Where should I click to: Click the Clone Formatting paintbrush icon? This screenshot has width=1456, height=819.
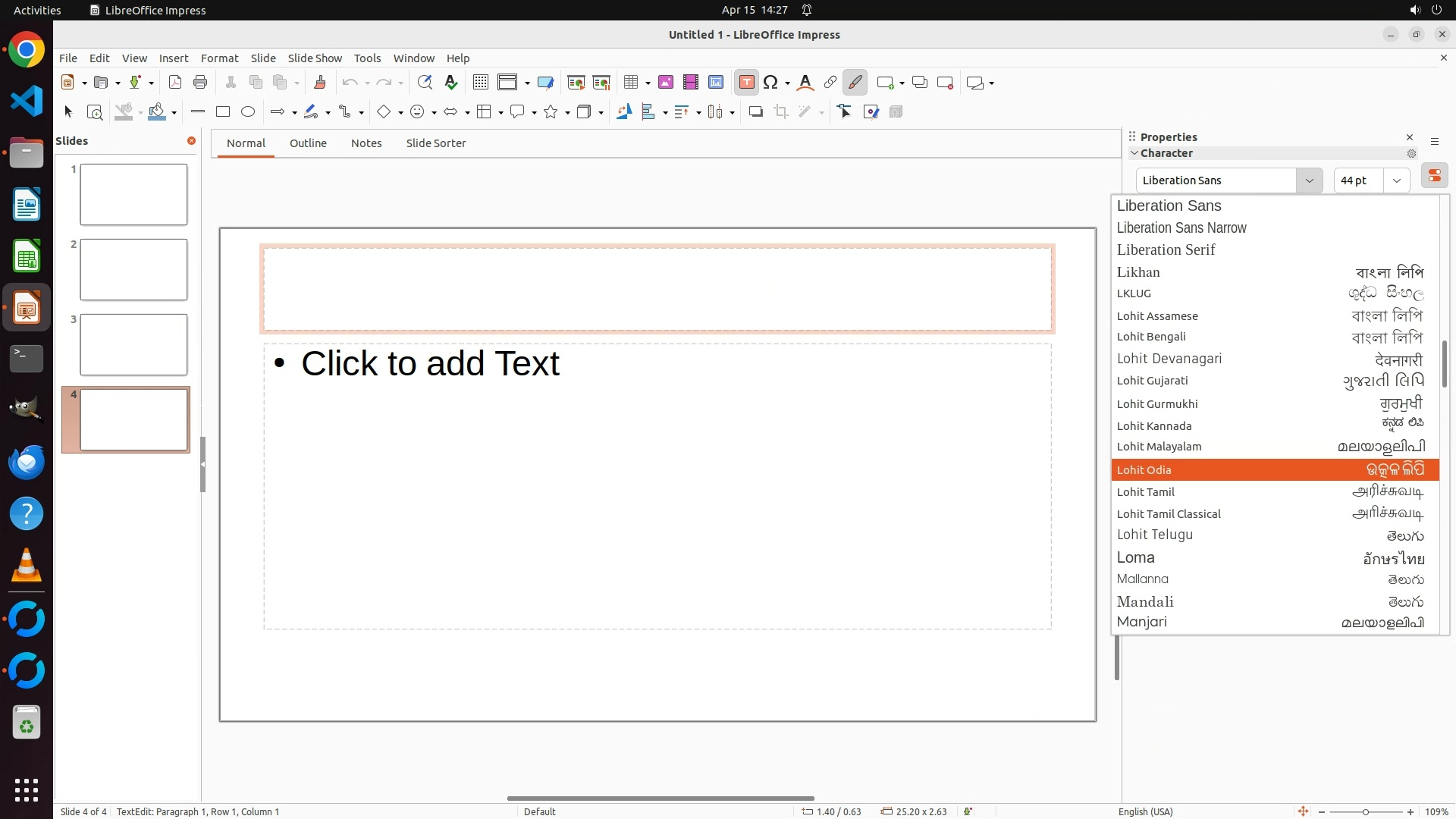tap(319, 83)
